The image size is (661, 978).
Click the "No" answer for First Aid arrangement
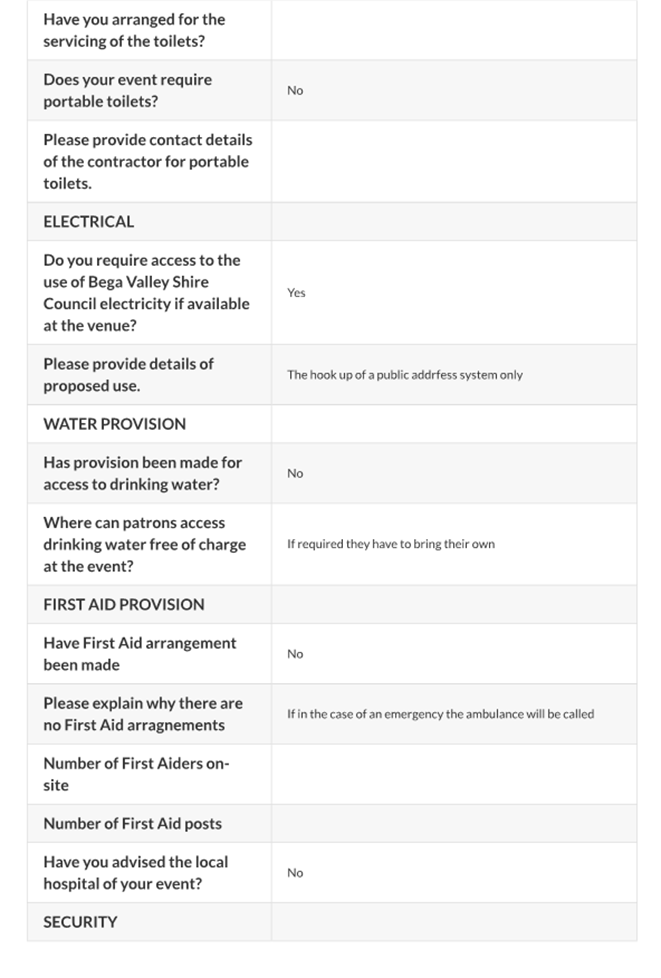[x=295, y=654]
